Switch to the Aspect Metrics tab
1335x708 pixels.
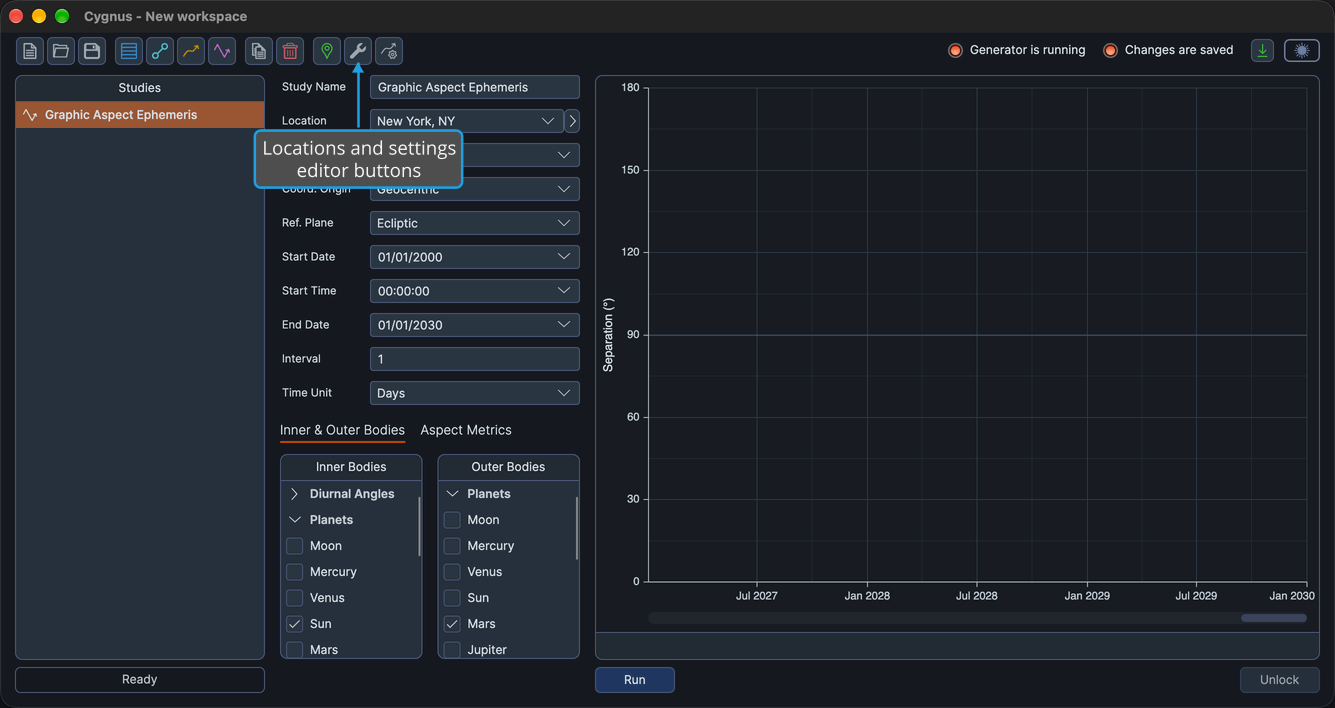coord(466,430)
